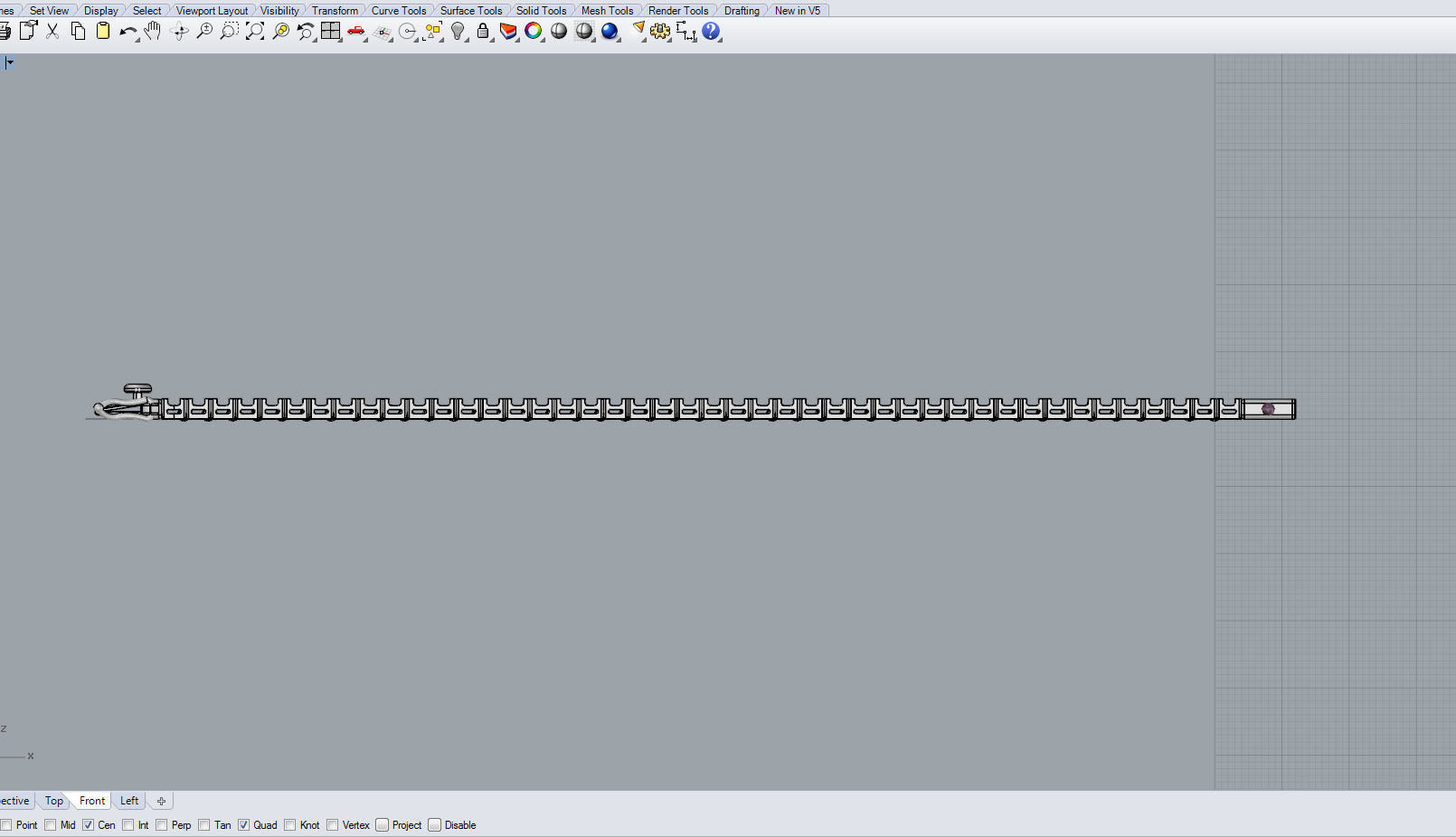Click the Zoom Extents icon

(255, 31)
